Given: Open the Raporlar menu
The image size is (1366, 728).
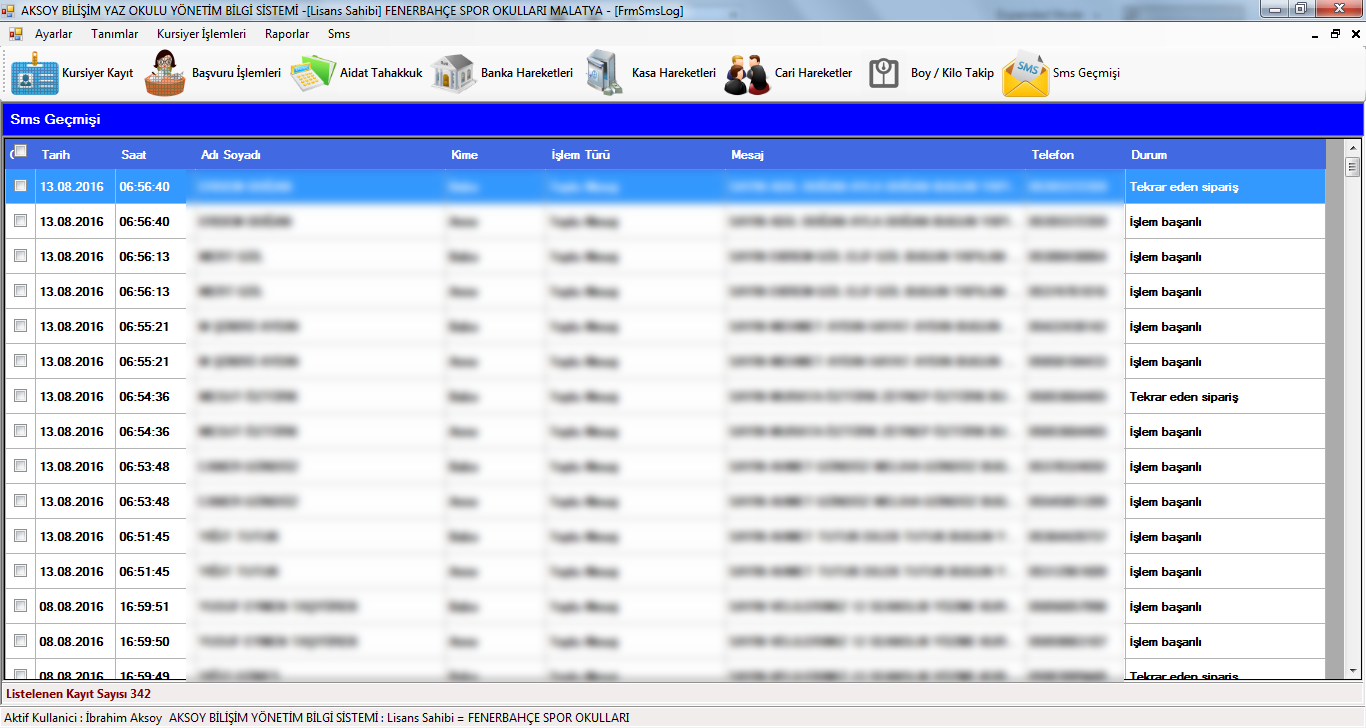Looking at the screenshot, I should point(287,33).
